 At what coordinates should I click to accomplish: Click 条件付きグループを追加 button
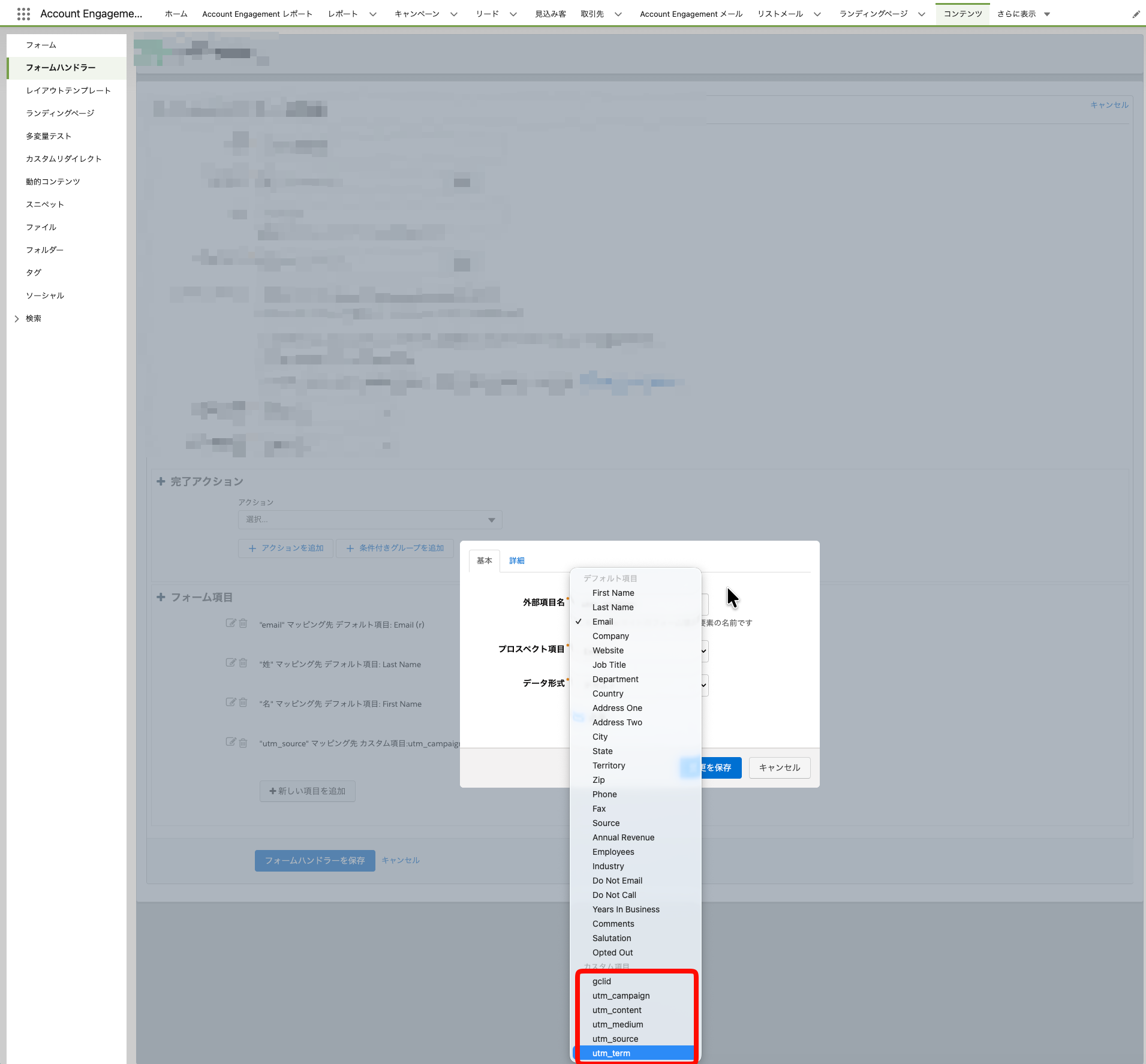(x=395, y=548)
